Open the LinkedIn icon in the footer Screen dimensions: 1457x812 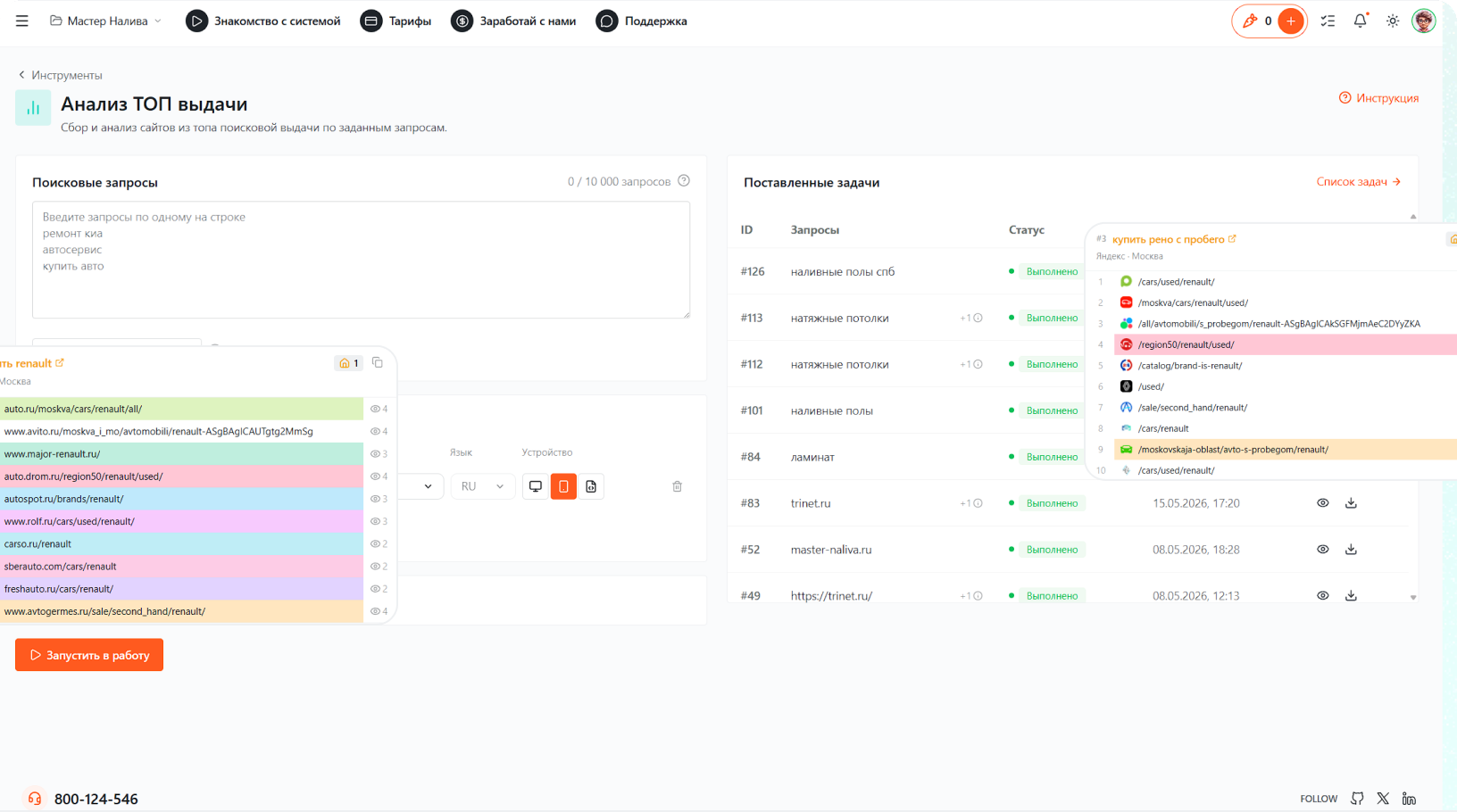(x=1409, y=799)
